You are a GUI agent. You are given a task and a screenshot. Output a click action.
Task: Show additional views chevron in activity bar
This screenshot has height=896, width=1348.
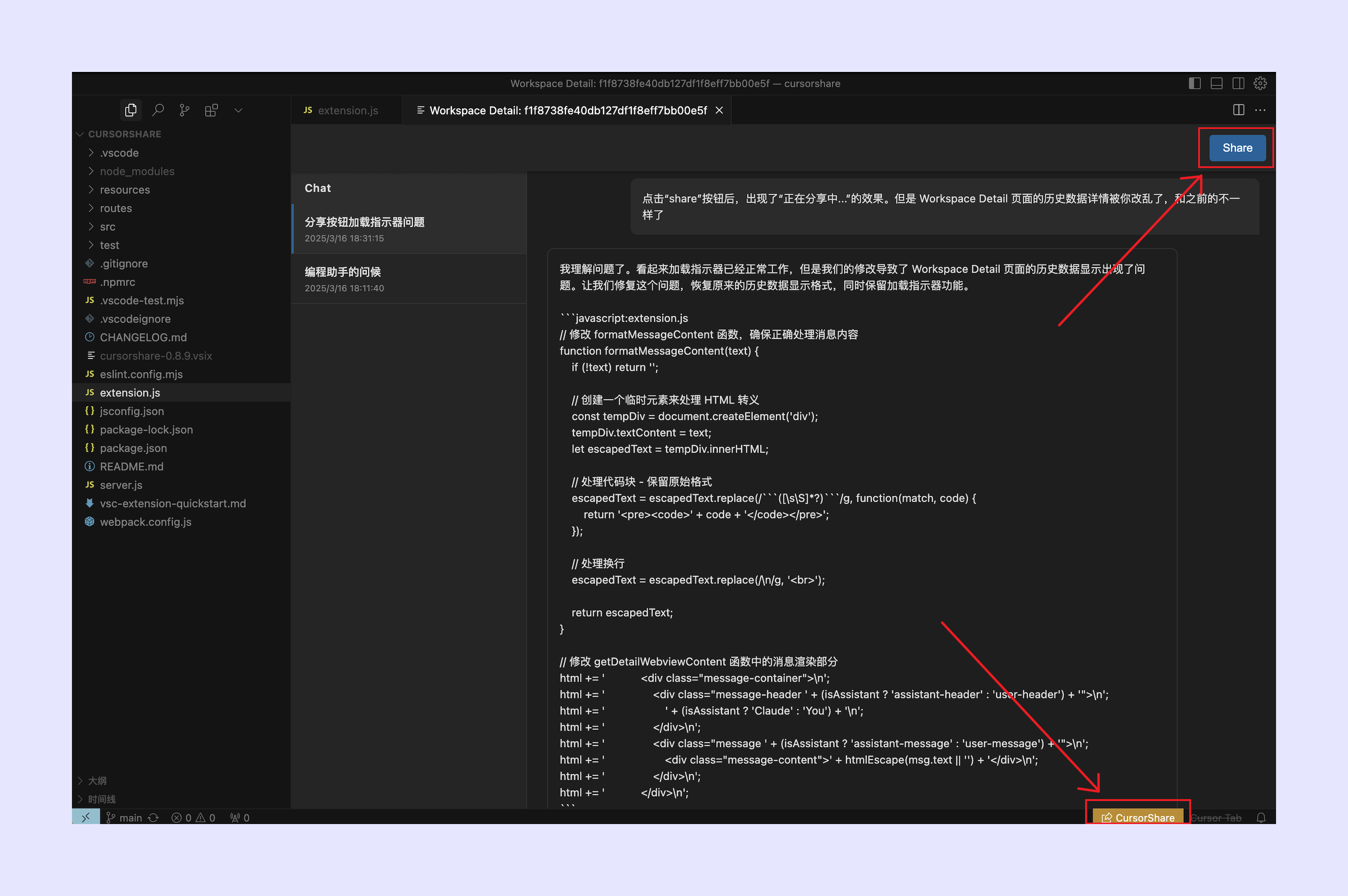pos(238,110)
